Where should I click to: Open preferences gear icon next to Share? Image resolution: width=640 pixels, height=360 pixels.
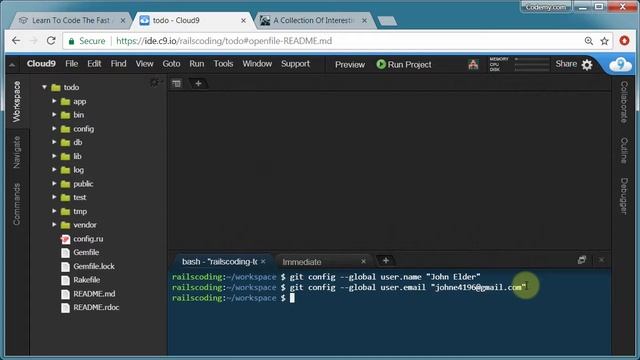point(587,64)
